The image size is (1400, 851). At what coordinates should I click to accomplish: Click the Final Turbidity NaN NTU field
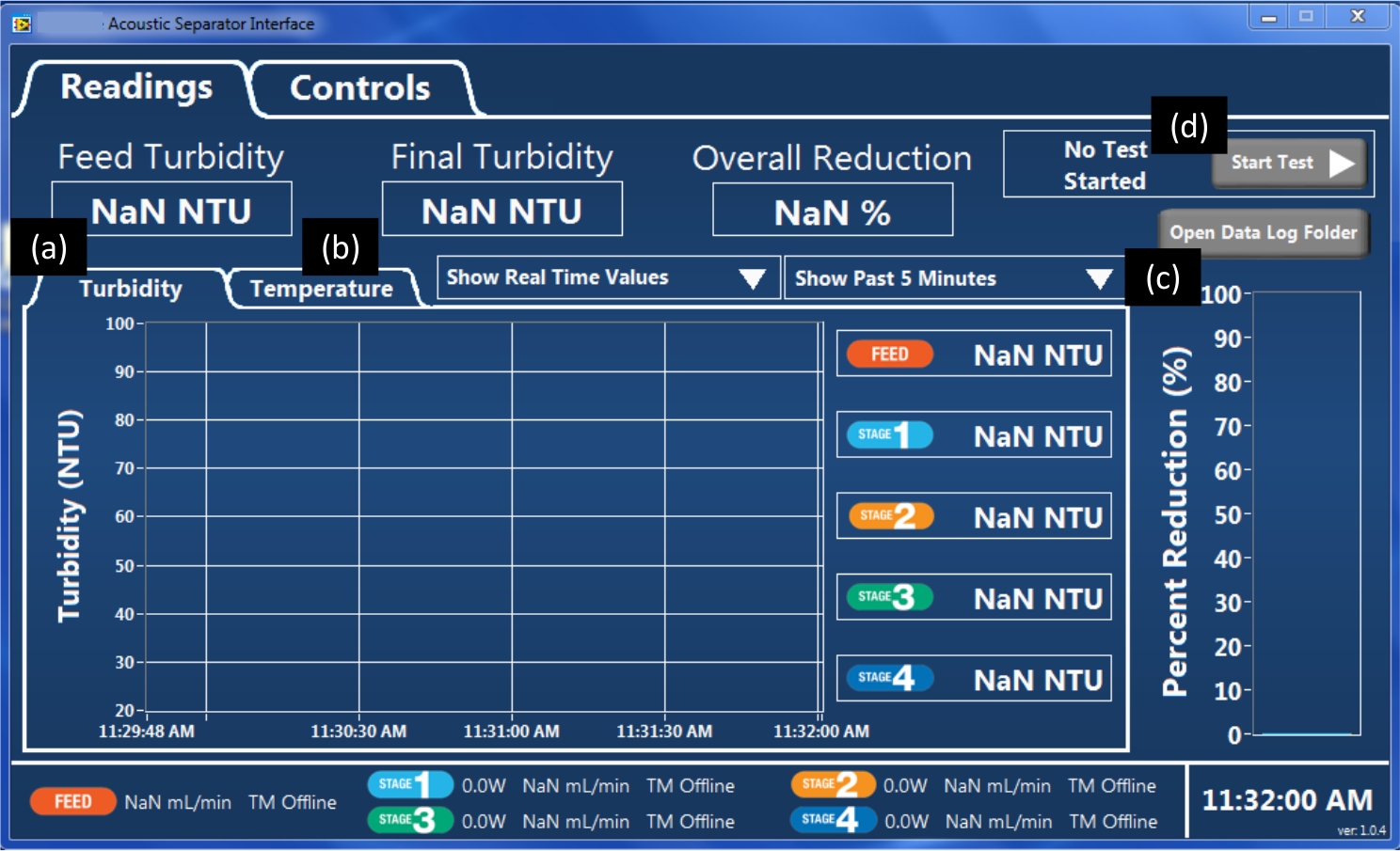(x=501, y=211)
